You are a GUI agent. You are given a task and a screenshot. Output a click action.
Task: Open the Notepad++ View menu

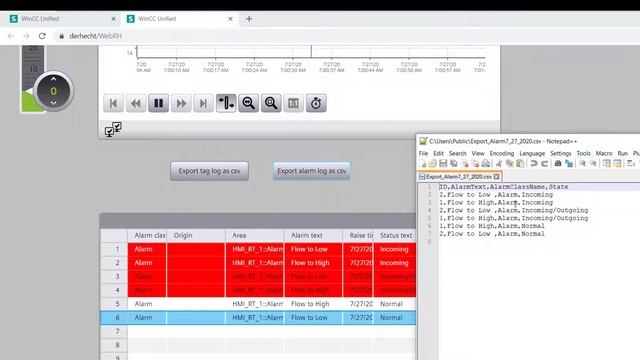pos(478,153)
